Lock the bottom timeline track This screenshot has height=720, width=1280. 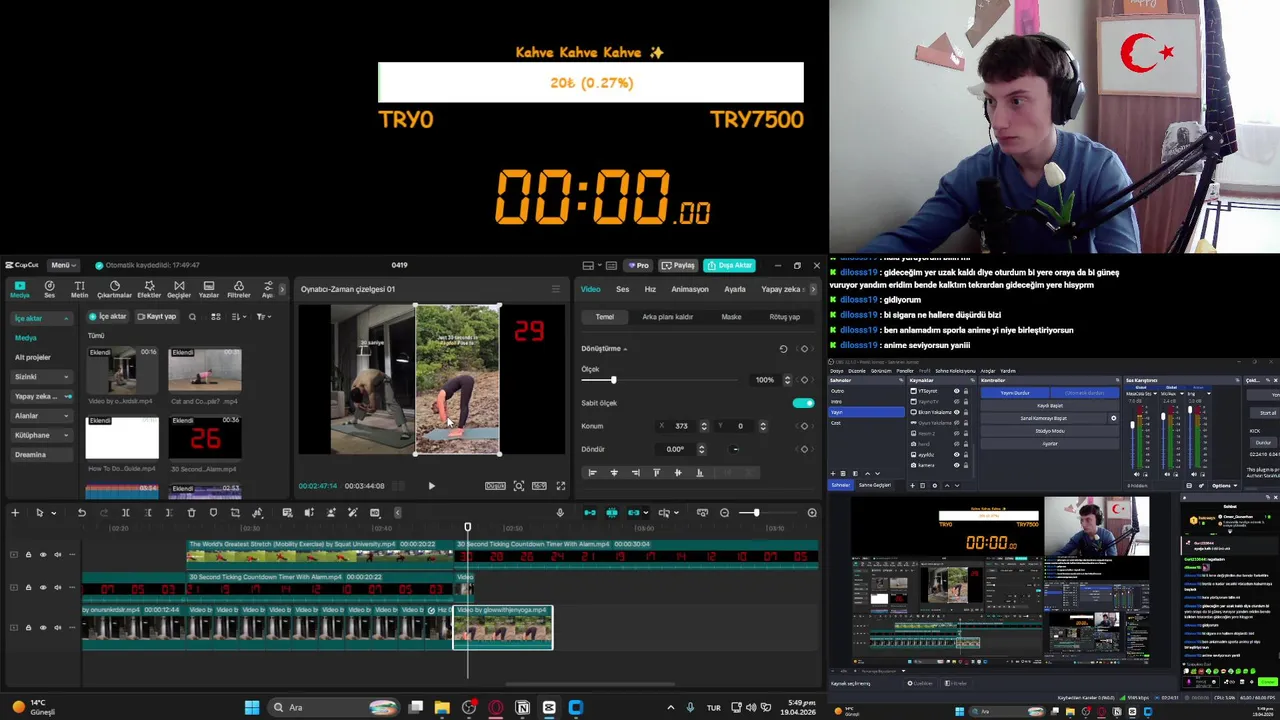[28, 628]
